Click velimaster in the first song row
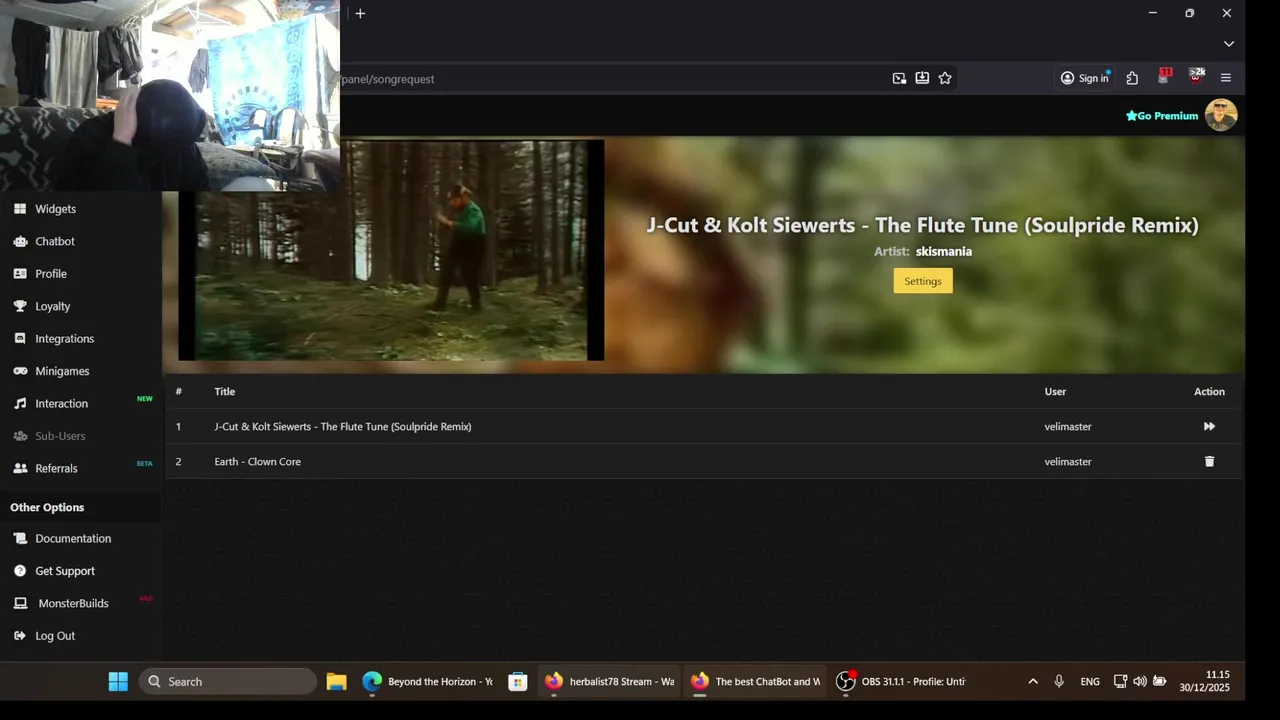 1068,426
